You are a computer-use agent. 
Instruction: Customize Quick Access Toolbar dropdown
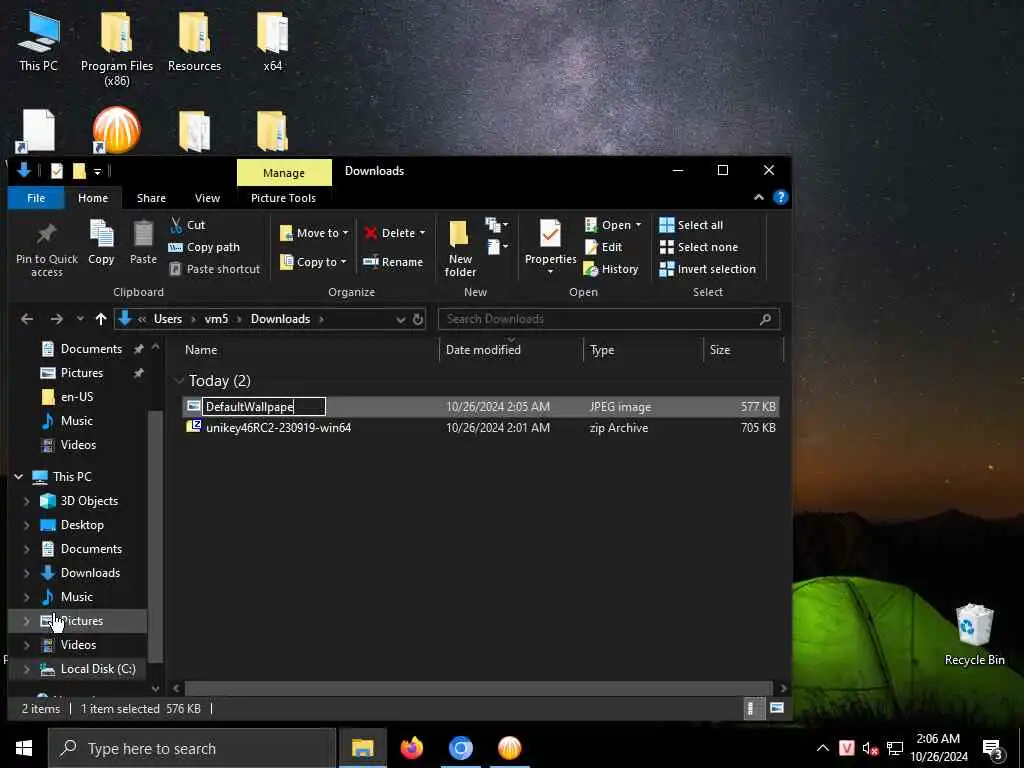pos(97,171)
